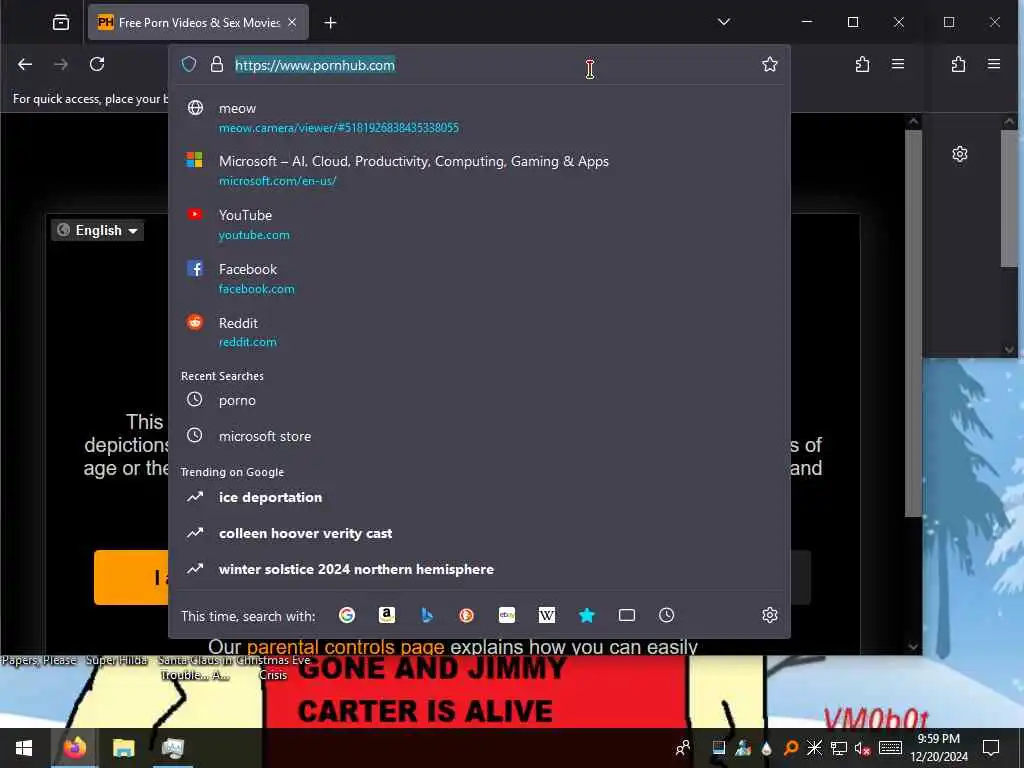Open the hamburger menu of the background window
The height and width of the screenshot is (768, 1024).
(x=994, y=64)
